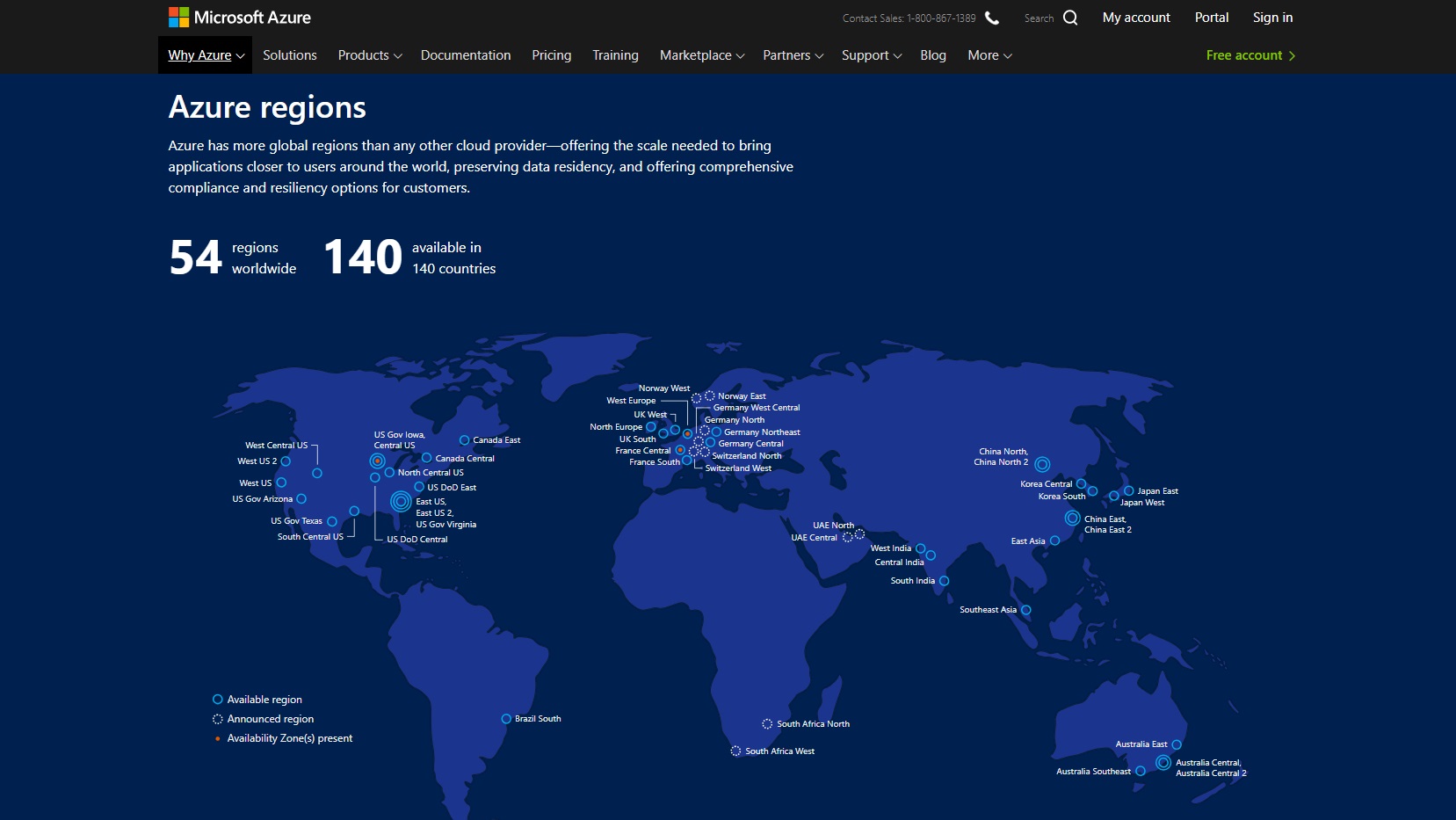Click in the Search field
Screen dimensions: 1456x820
pyautogui.click(x=1039, y=18)
